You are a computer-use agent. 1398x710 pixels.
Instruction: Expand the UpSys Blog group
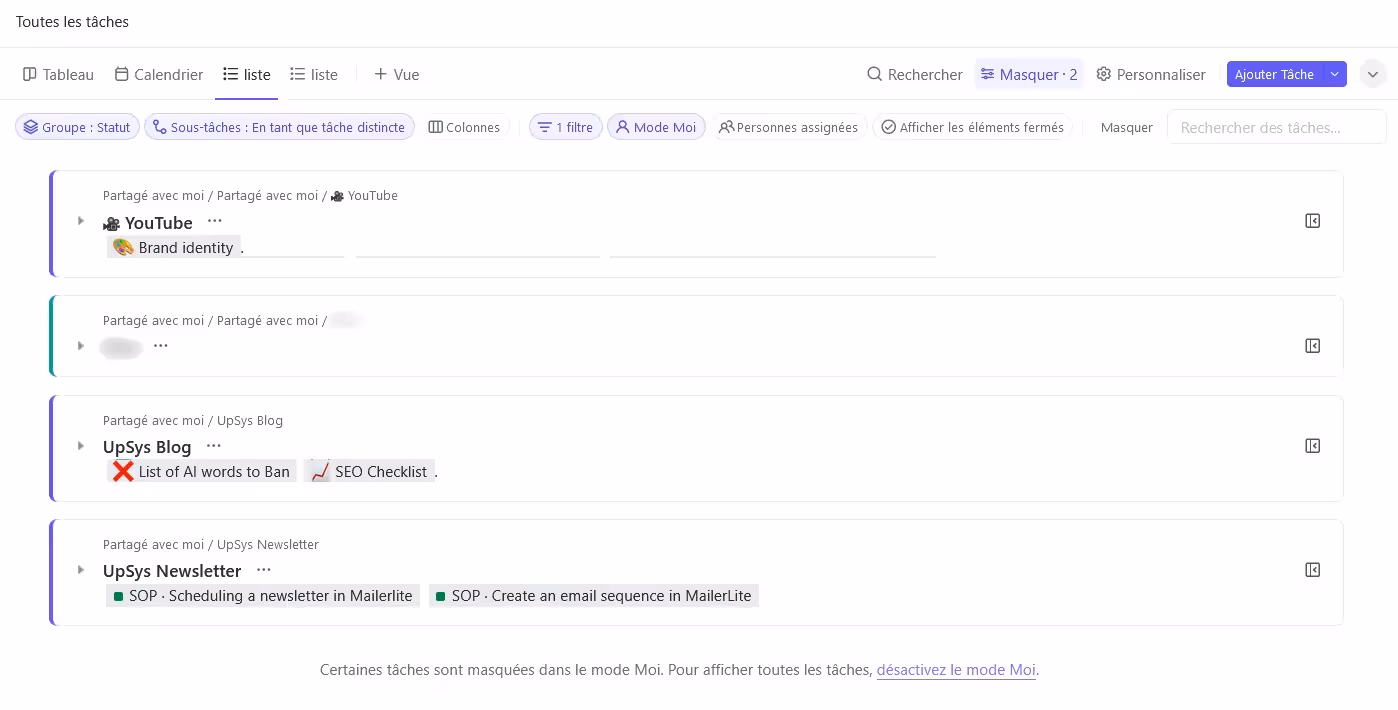click(x=81, y=446)
